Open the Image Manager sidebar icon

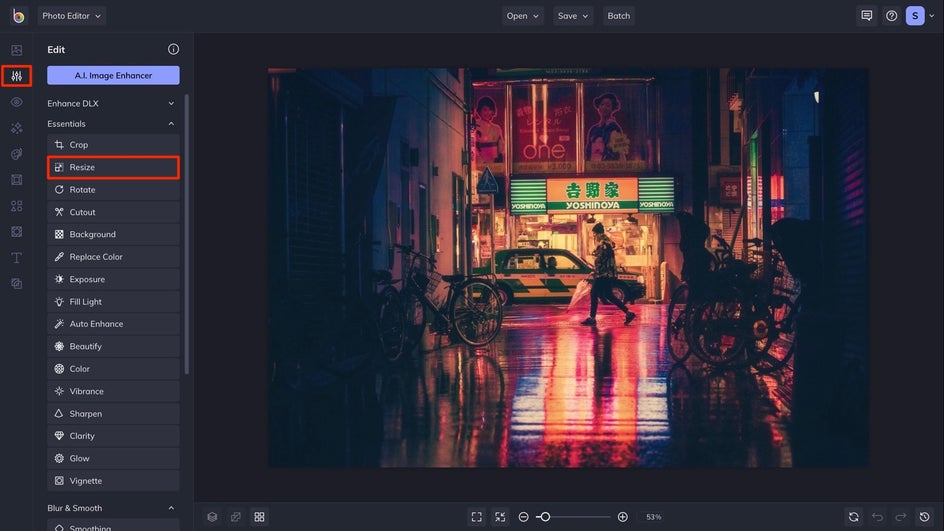tap(17, 50)
